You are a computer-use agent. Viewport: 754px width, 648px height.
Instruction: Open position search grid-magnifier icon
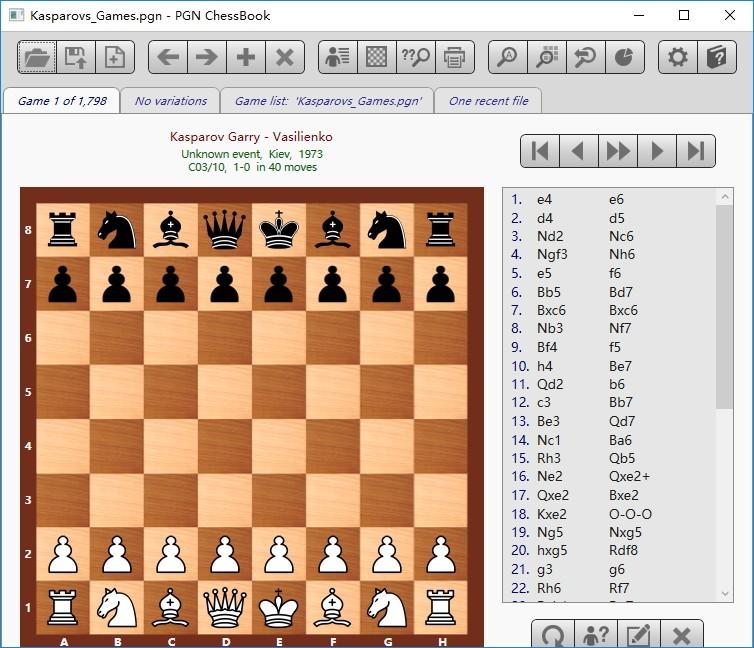547,57
